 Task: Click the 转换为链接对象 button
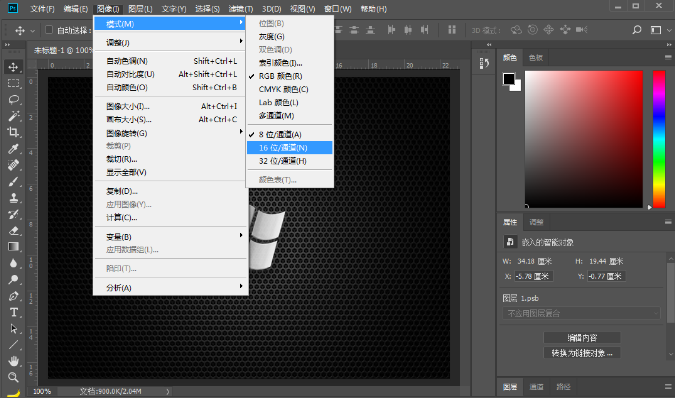[x=580, y=352]
